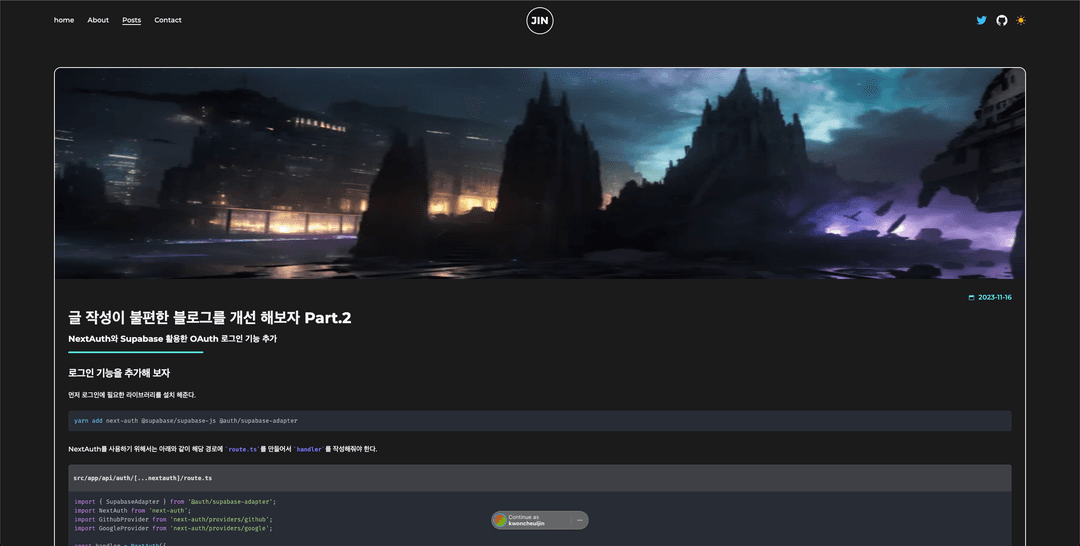The image size is (1080, 546).
Task: Click the import GoogleProvider code line
Action: (173, 529)
